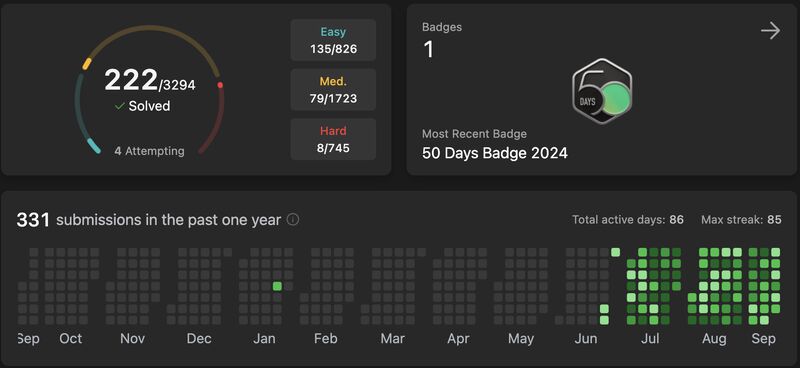Click the 50 Days badge emblem
Screen dimensions: 800x368
tap(602, 91)
